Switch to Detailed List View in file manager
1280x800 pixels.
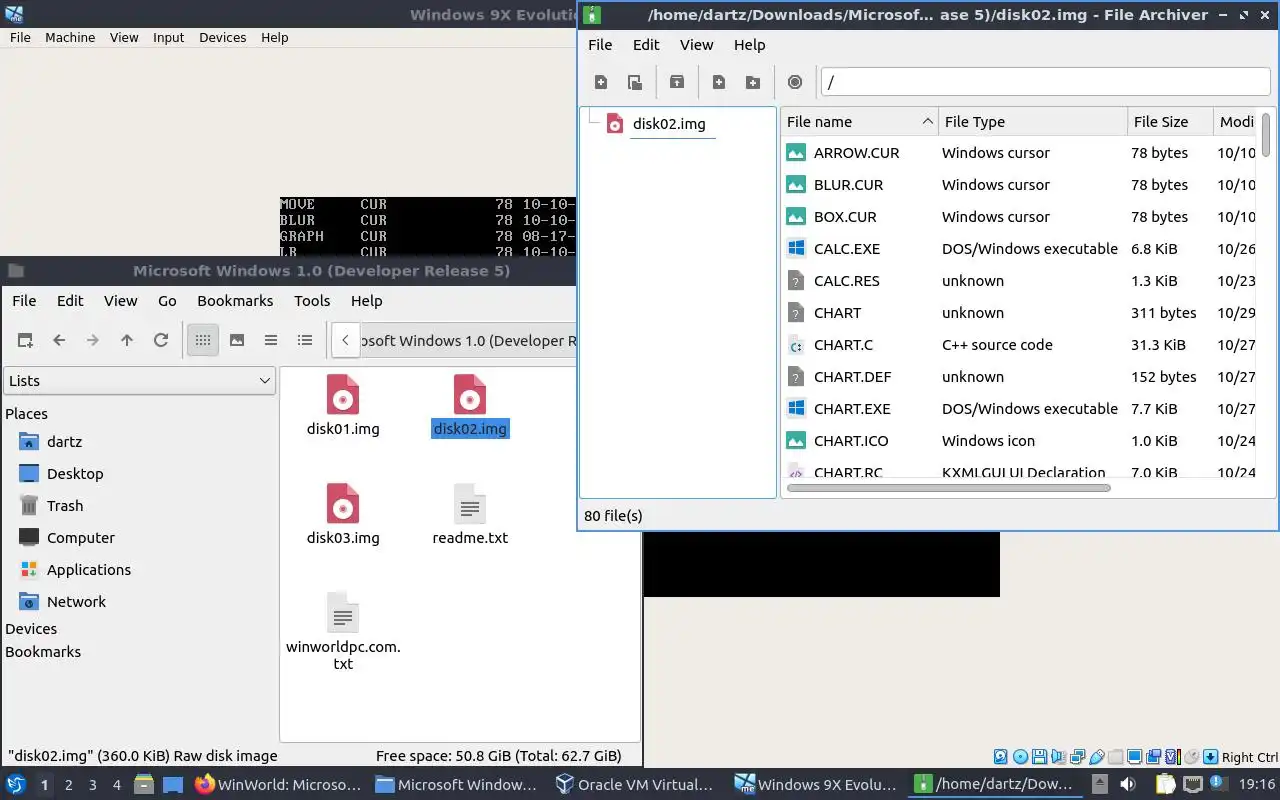305,340
